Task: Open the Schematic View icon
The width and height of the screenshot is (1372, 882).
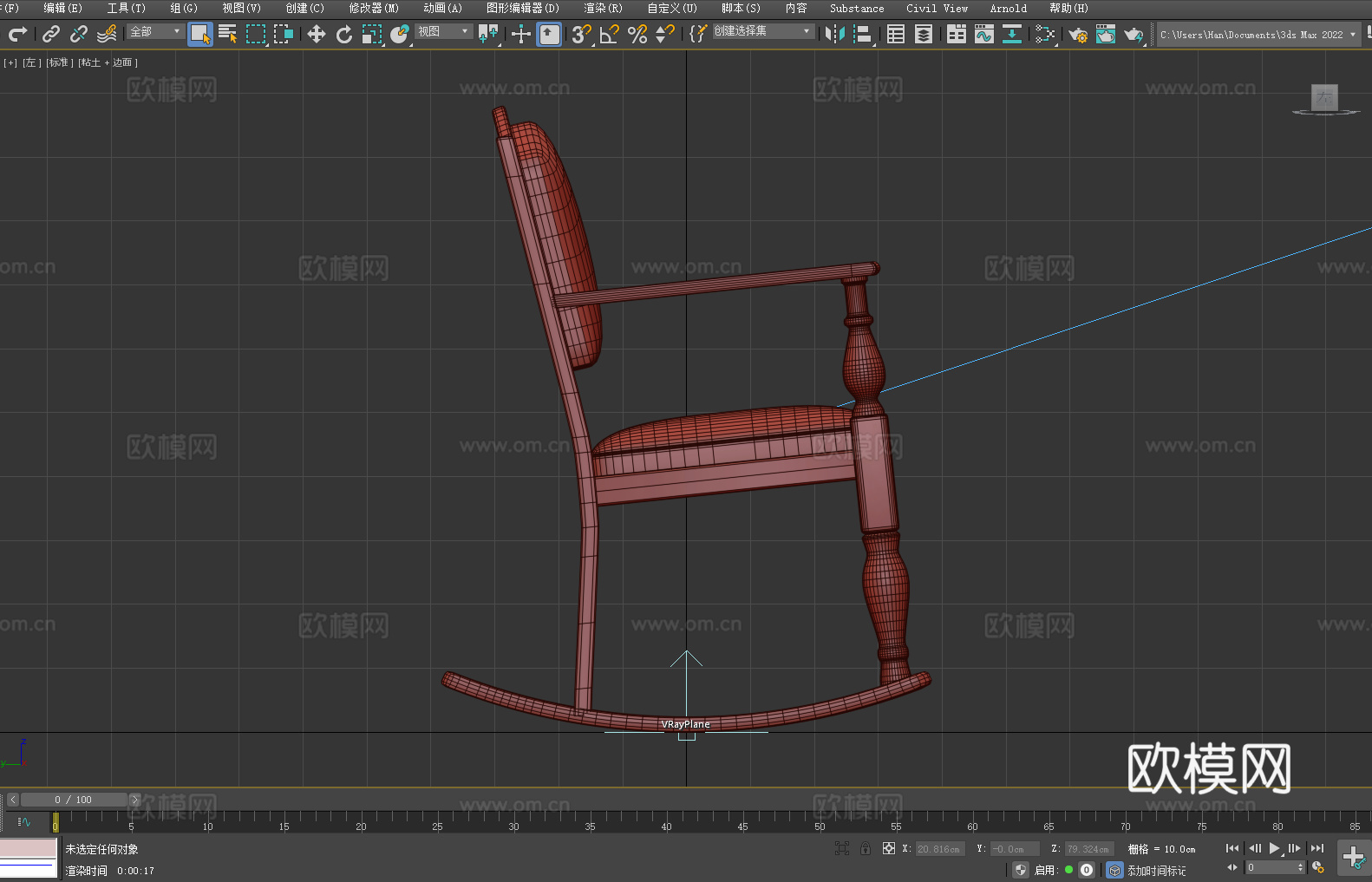Action: 1045,34
